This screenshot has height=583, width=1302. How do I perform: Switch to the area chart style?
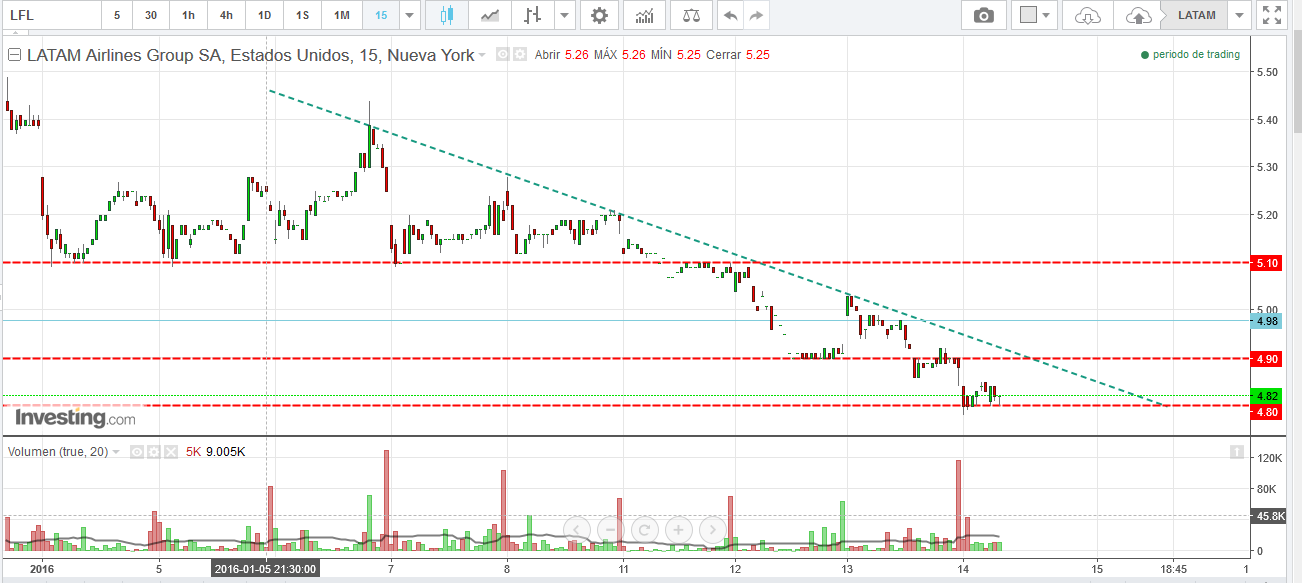490,15
